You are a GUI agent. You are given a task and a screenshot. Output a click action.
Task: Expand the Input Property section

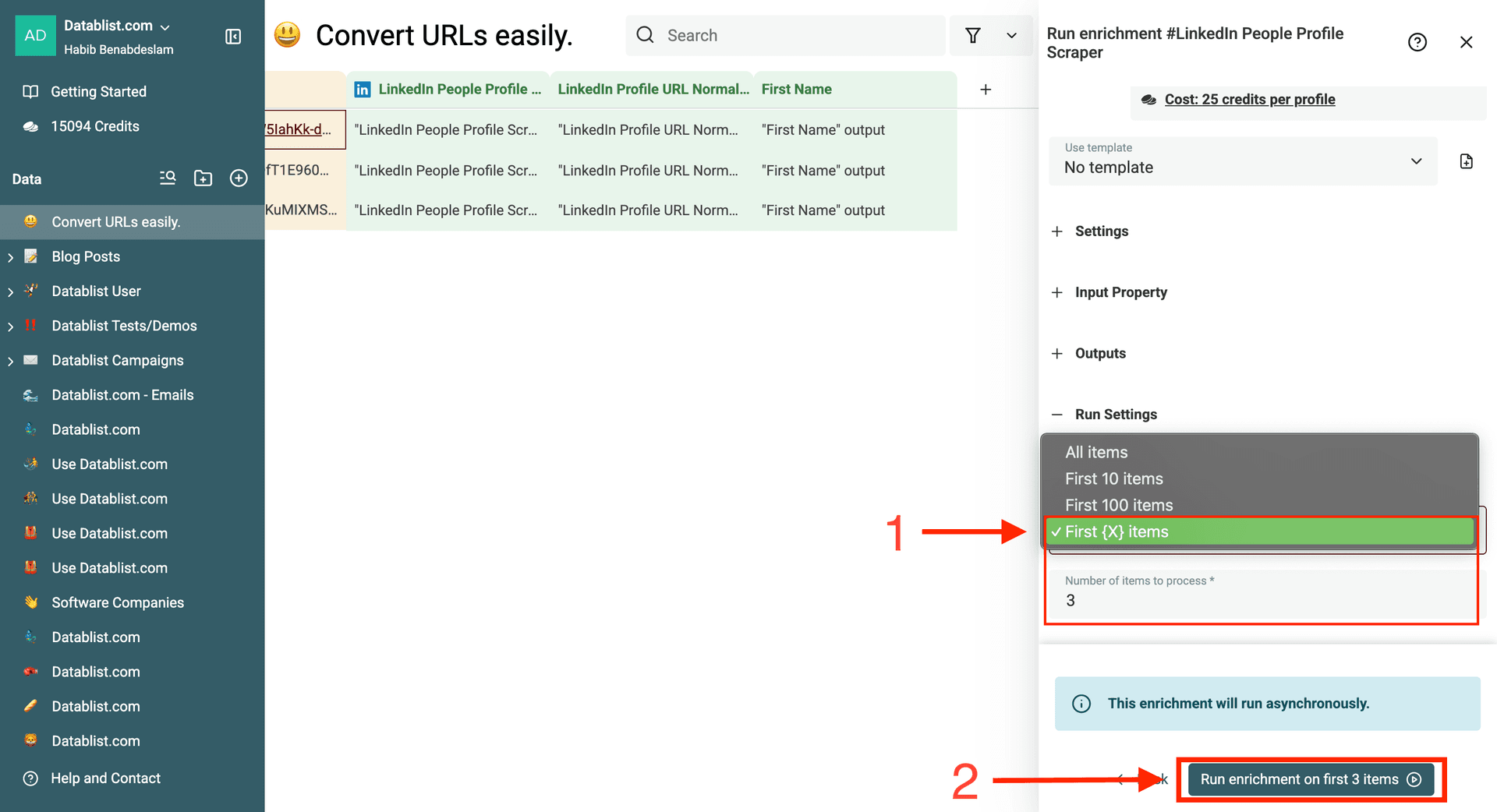pyautogui.click(x=1120, y=292)
